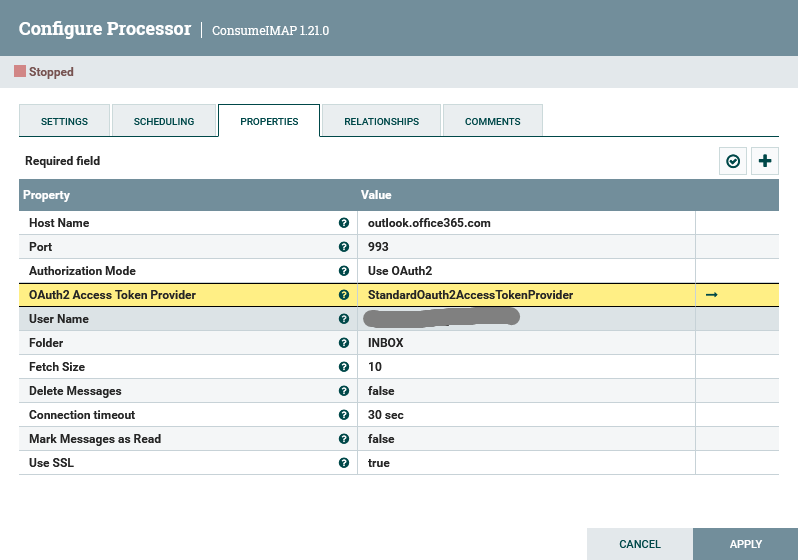Open help icon for Folder property
The width and height of the screenshot is (798, 560).
pos(344,343)
